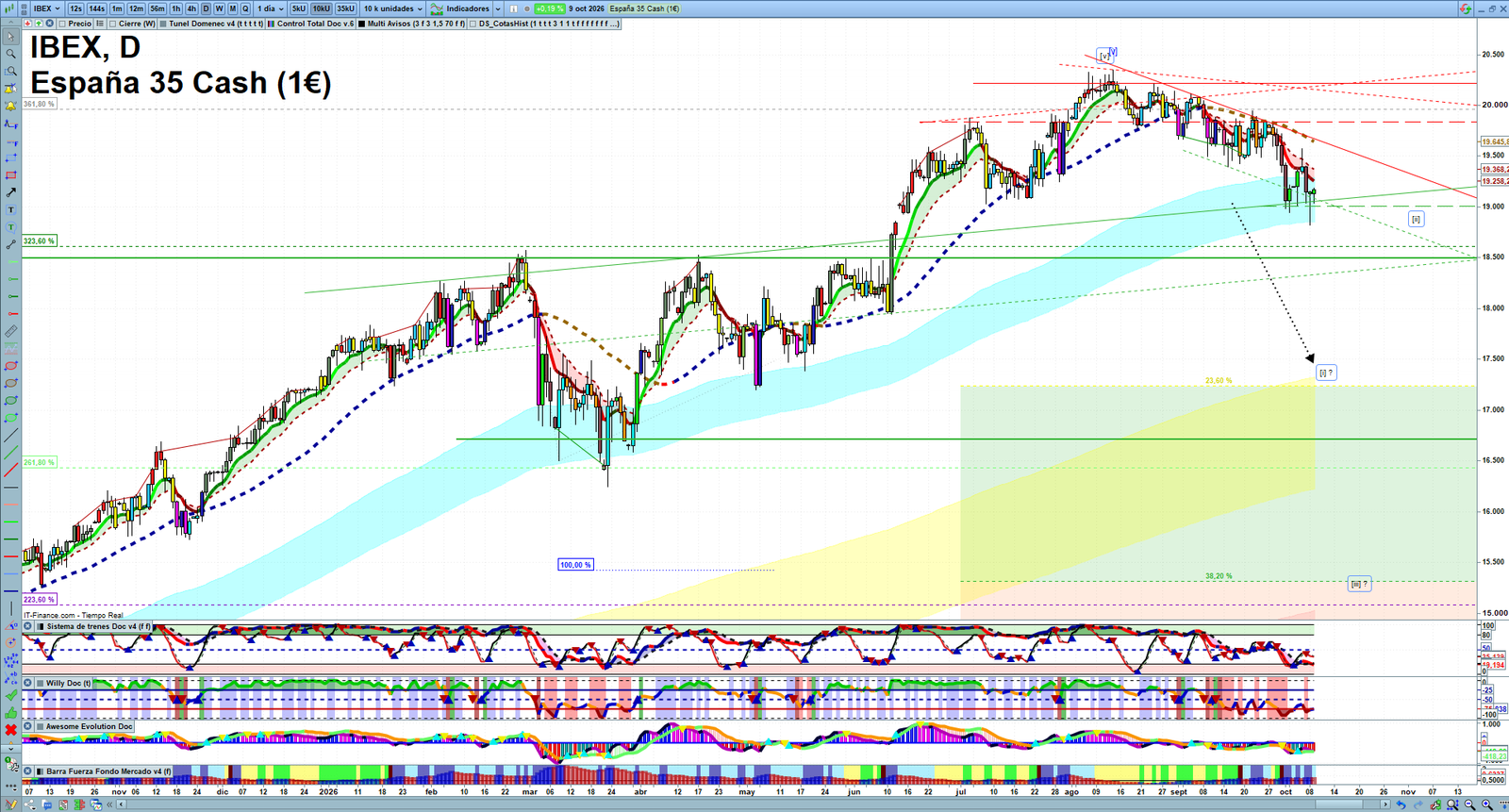Toggle the Control Total Doc v.6 indicator
This screenshot has height=812, width=1509.
(272, 24)
